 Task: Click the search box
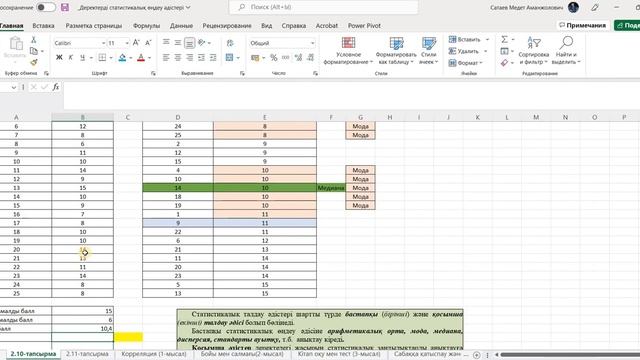pyautogui.click(x=324, y=7)
